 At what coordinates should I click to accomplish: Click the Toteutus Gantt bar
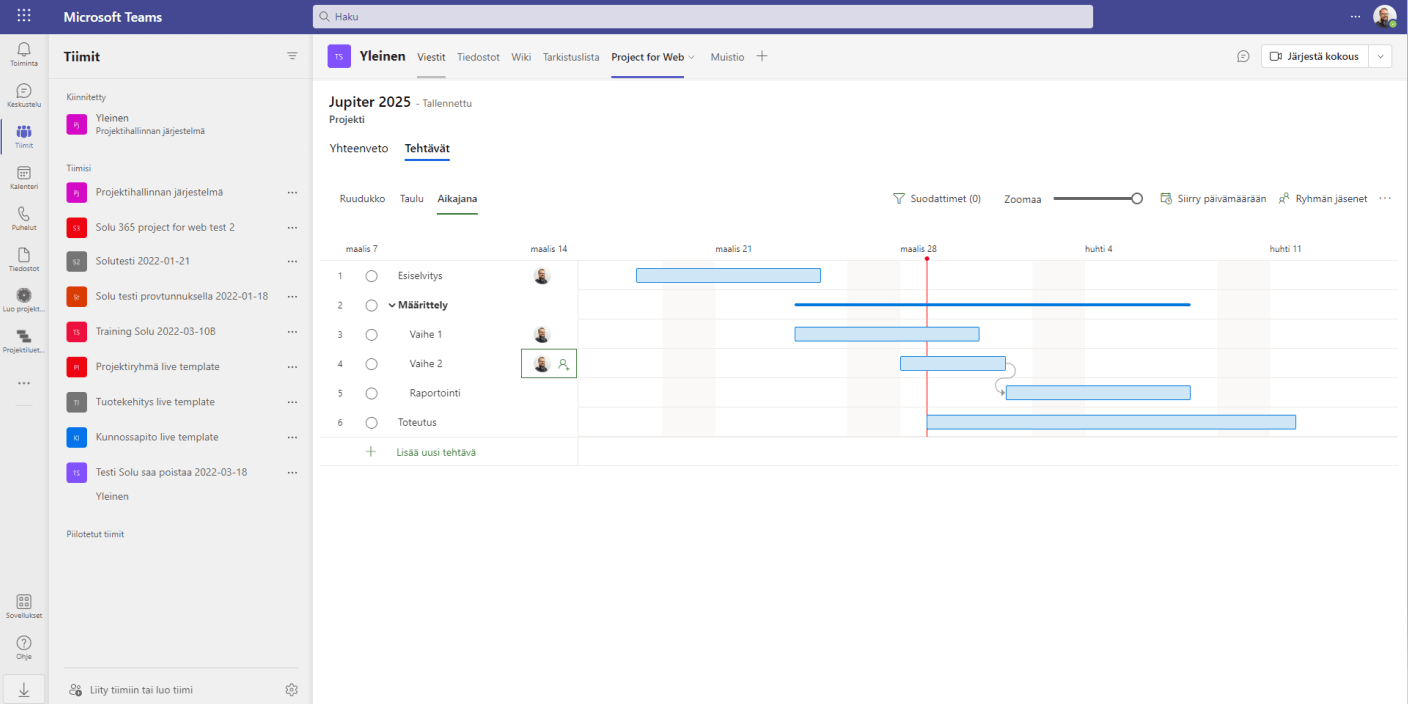pos(1111,422)
